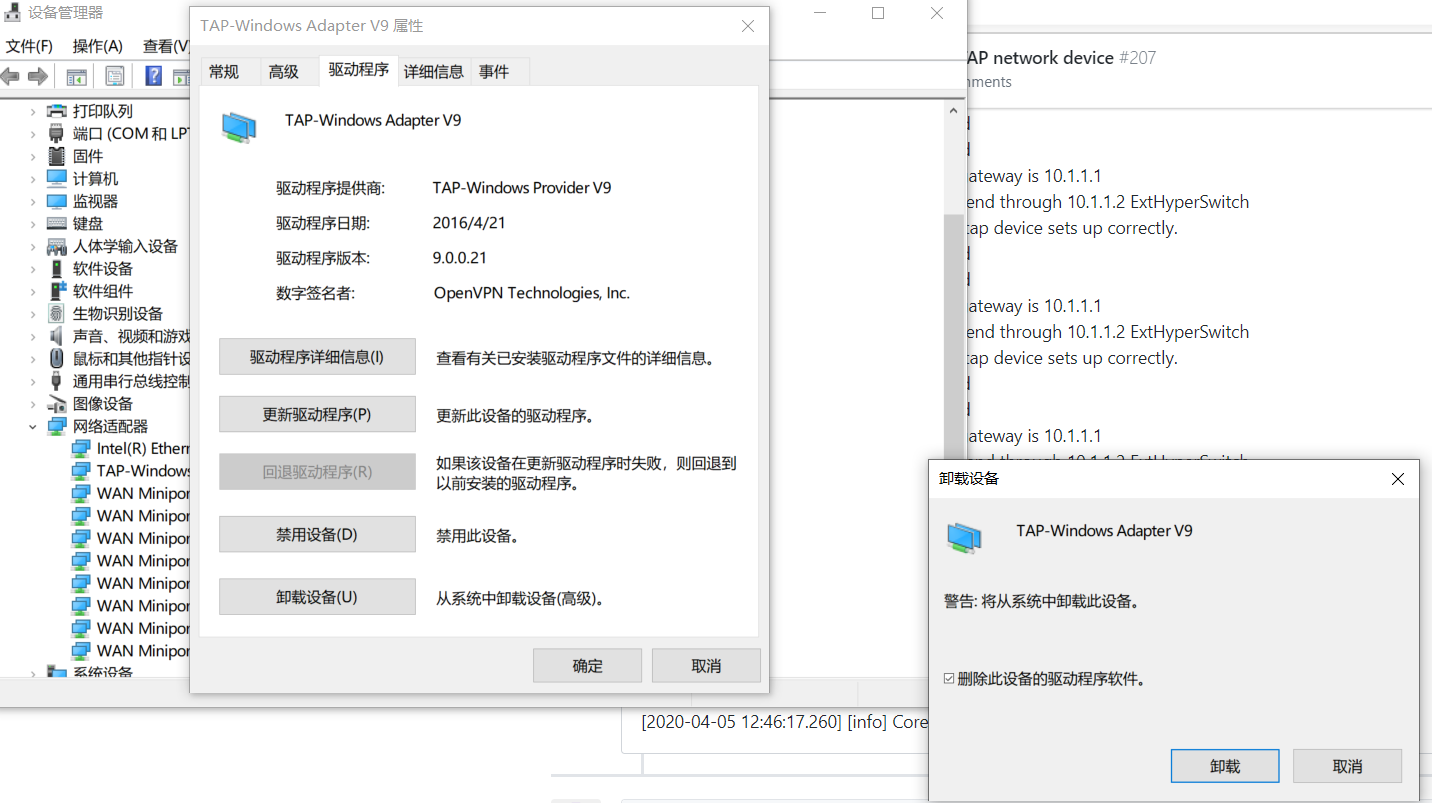1432x803 pixels.
Task: Select the TAP-Windows adapter icon in the device tree
Action: click(80, 470)
